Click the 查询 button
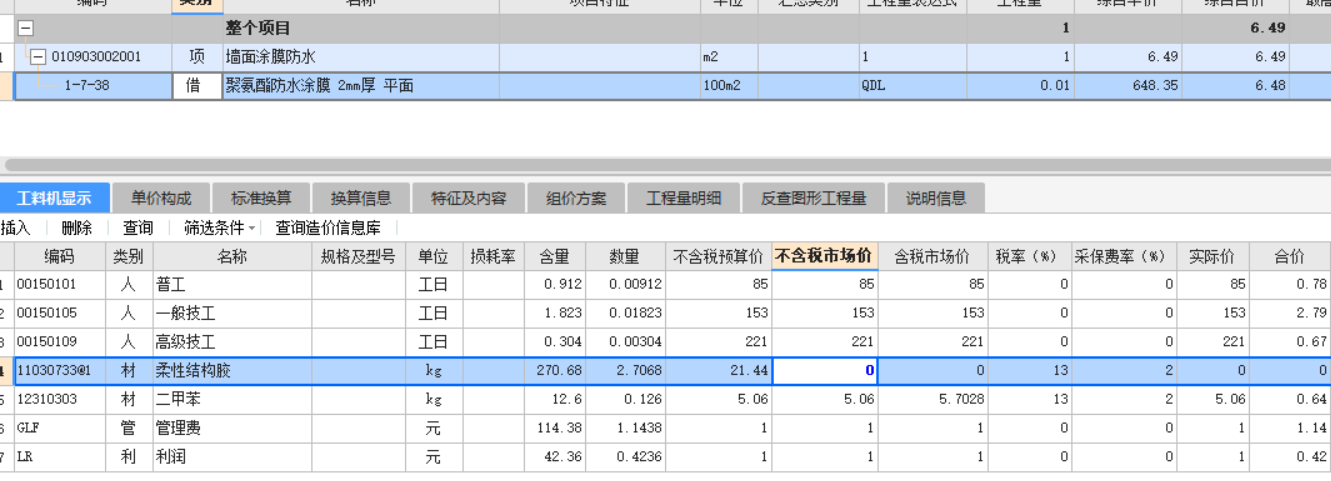The height and width of the screenshot is (481, 1331). point(138,229)
